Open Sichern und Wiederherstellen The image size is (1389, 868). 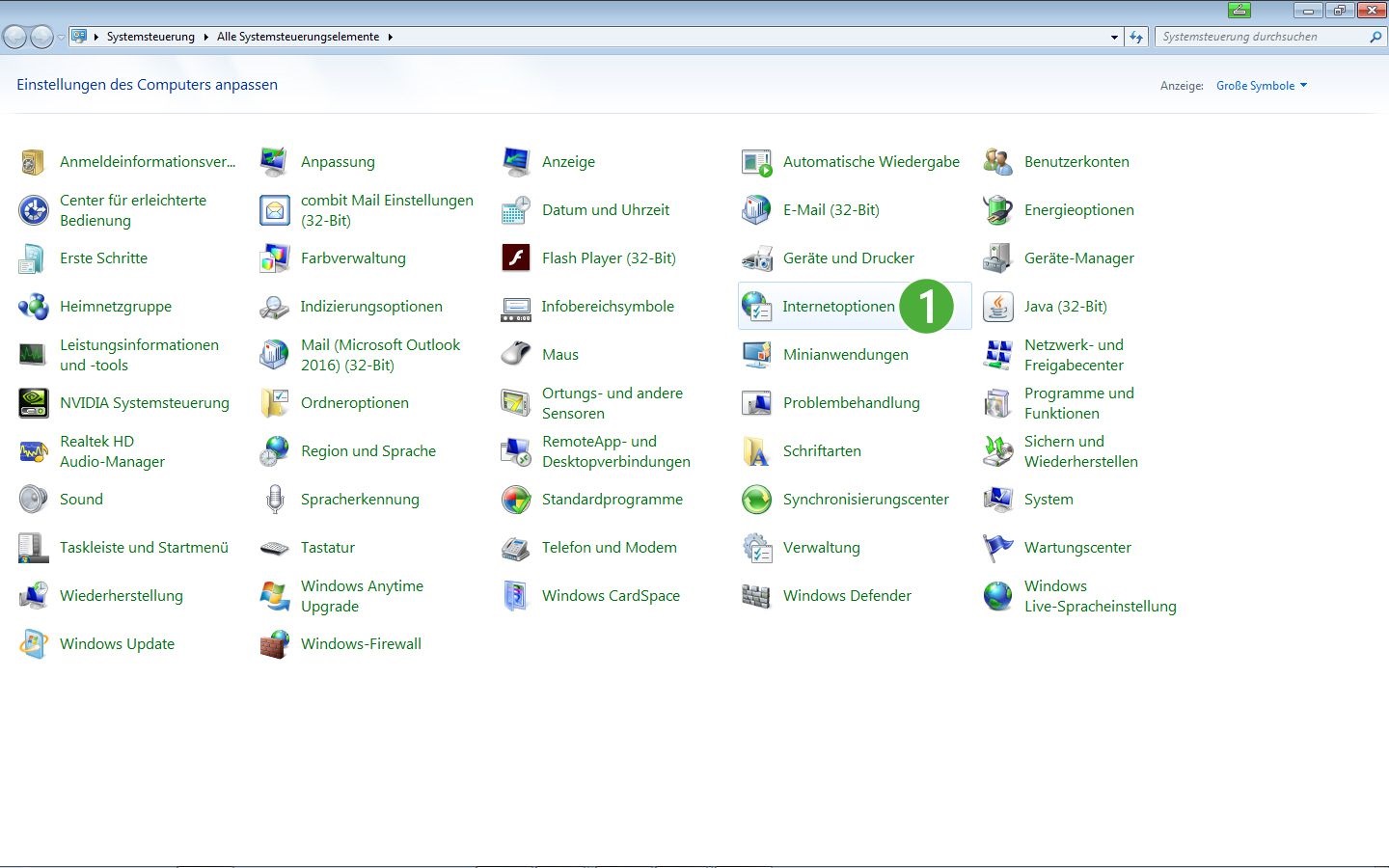coord(1080,451)
